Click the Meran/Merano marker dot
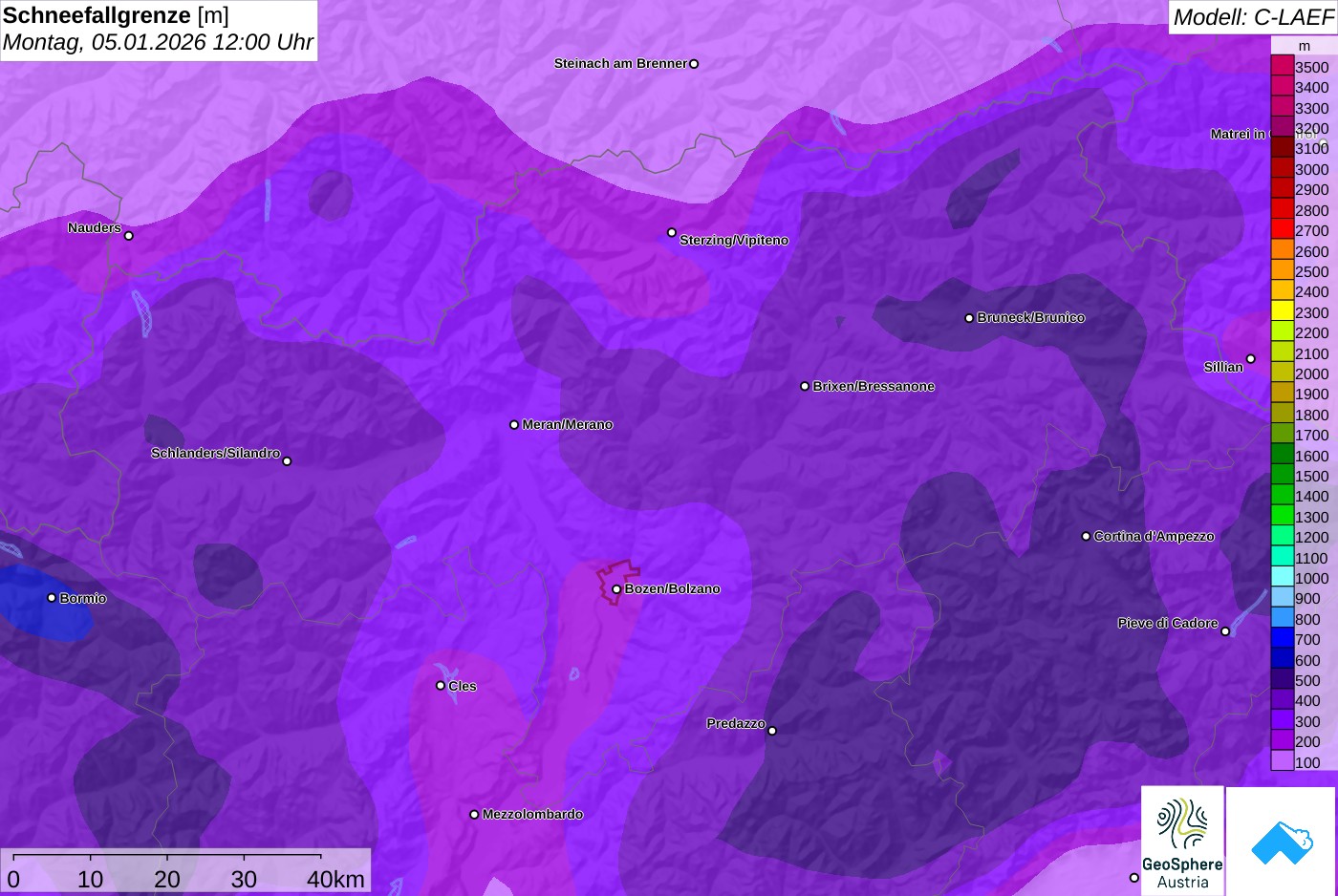This screenshot has width=1338, height=896. point(514,424)
